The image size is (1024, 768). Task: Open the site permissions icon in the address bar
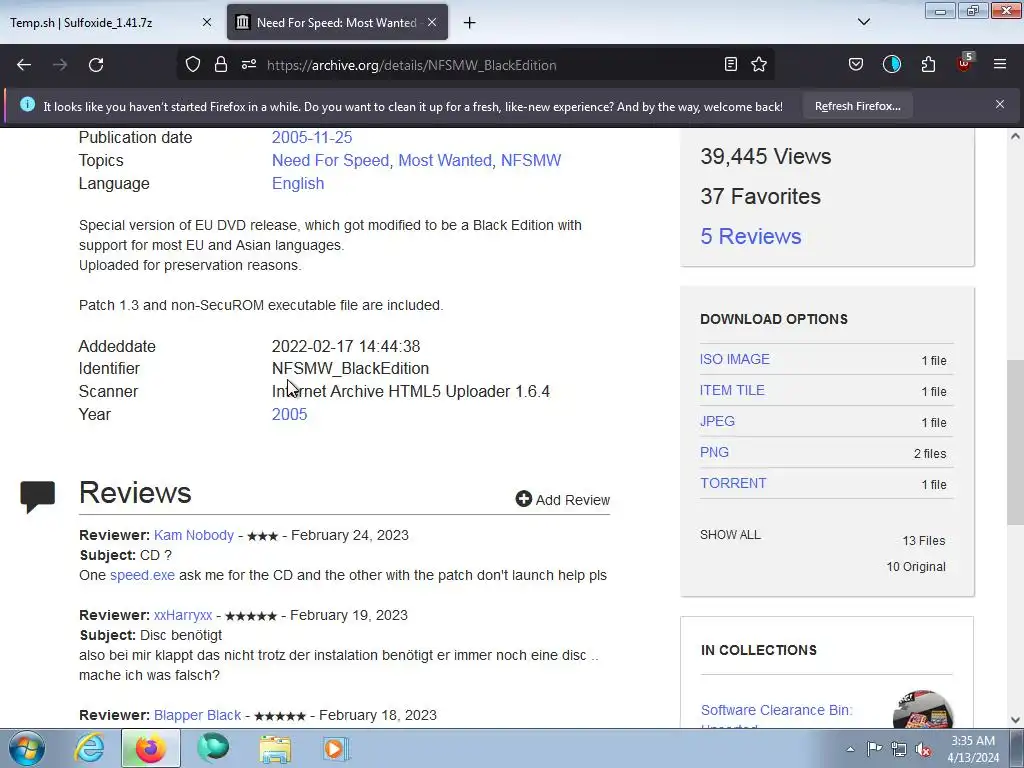[249, 65]
